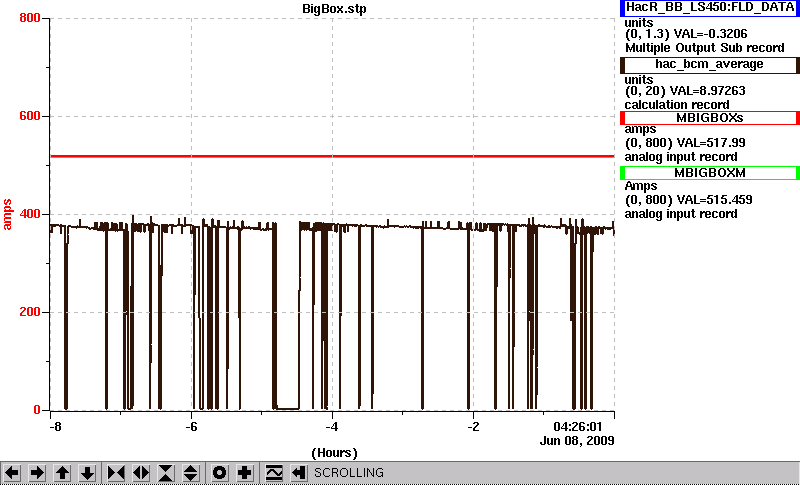Click the 400 tick label on the y-axis

30,214
